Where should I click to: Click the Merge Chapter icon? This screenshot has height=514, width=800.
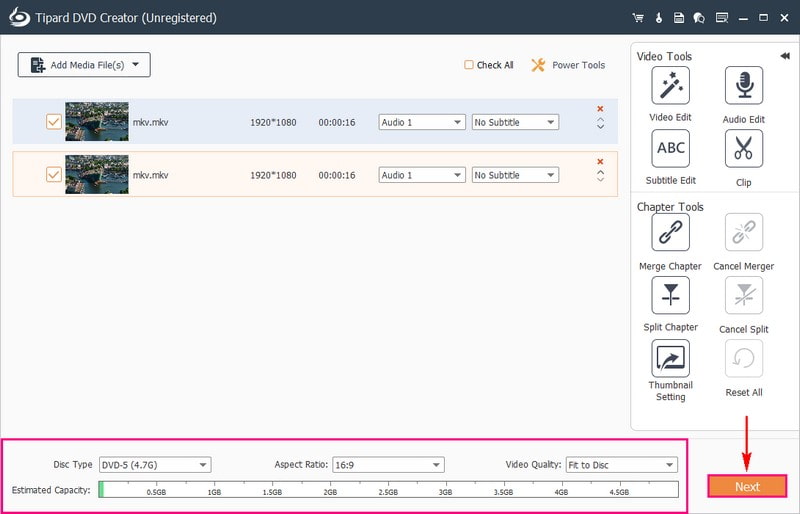pos(670,233)
